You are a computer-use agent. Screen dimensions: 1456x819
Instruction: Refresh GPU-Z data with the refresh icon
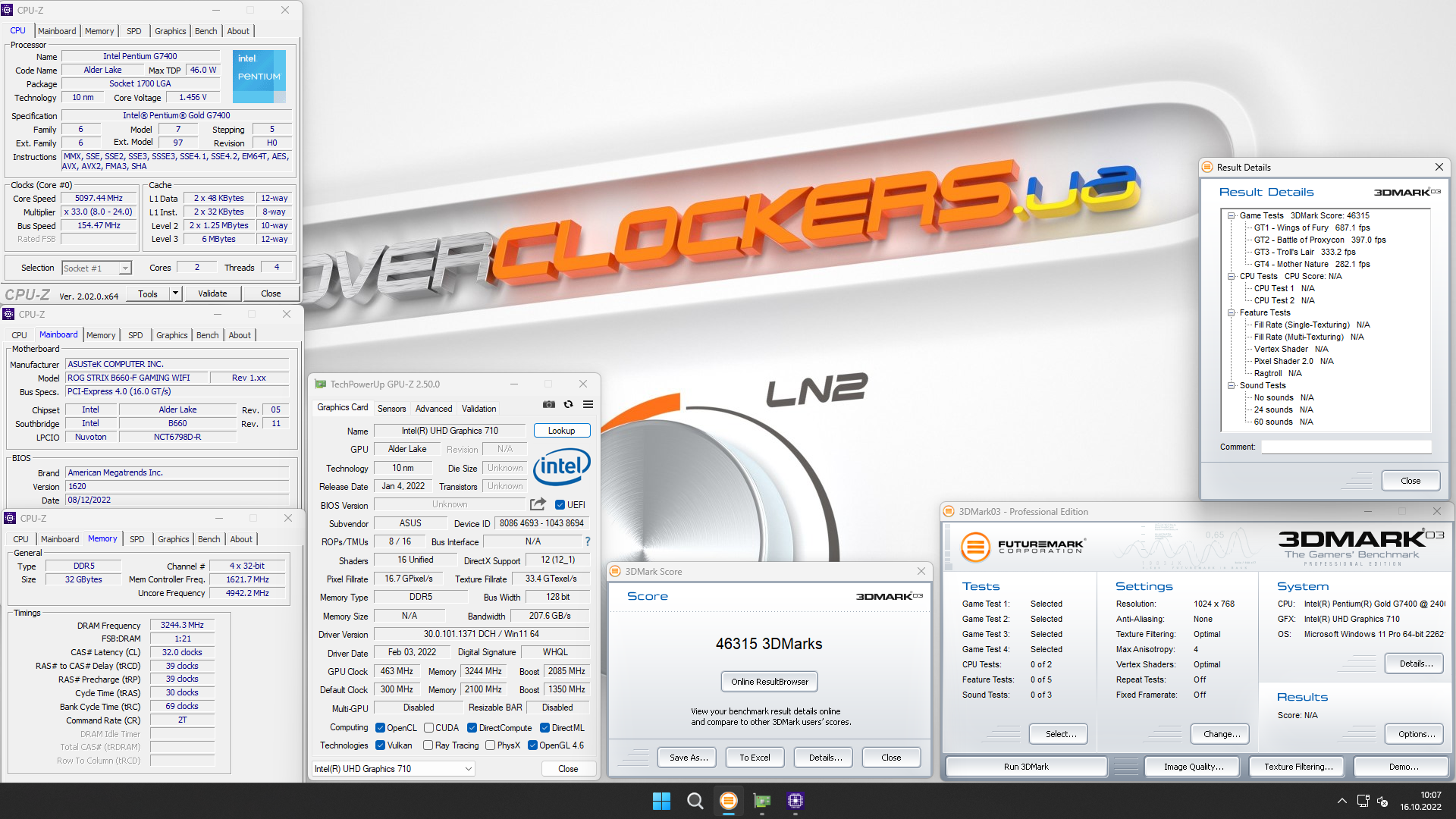(568, 404)
